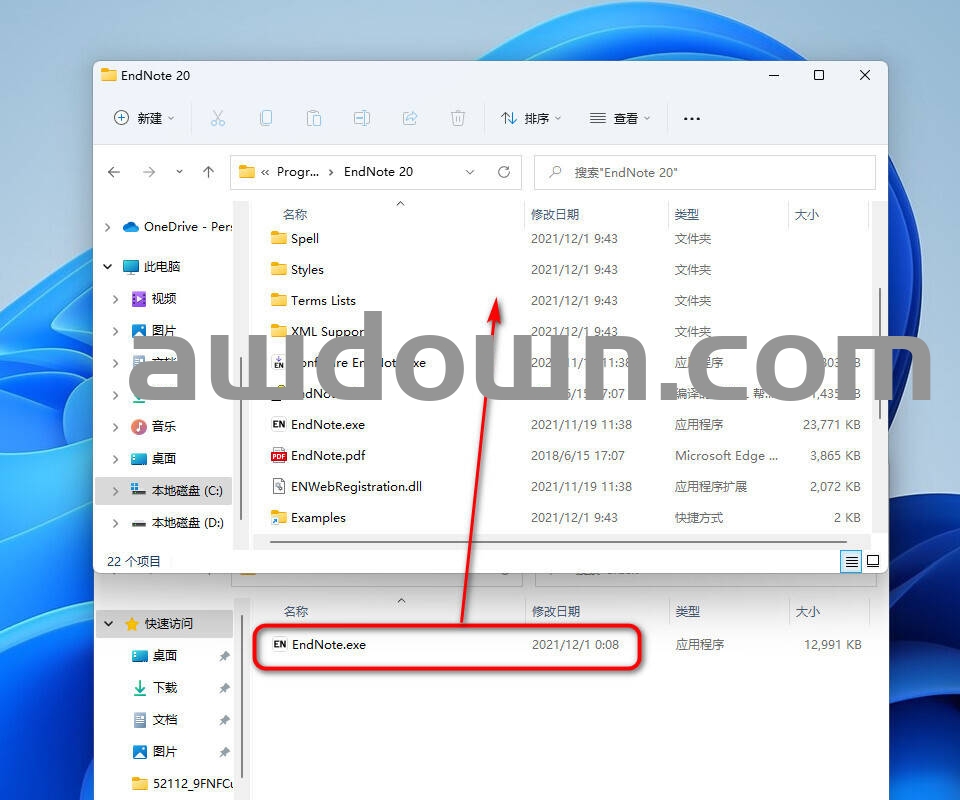Select EndNote.pdf file in the list

(x=328, y=456)
